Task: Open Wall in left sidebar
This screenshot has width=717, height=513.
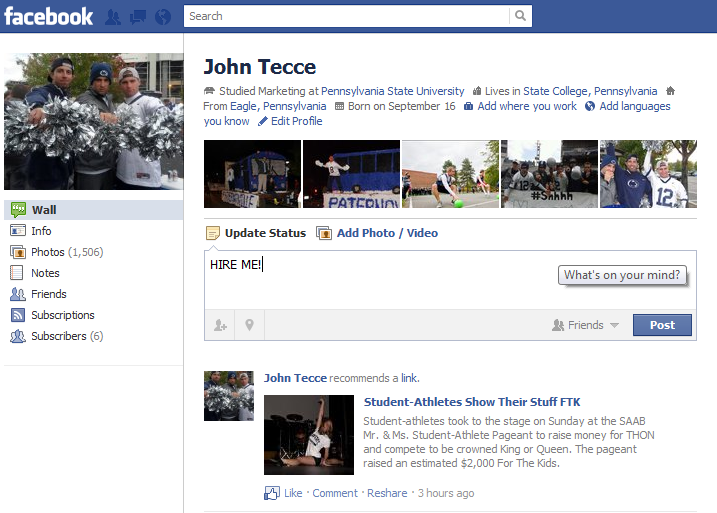Action: [44, 210]
